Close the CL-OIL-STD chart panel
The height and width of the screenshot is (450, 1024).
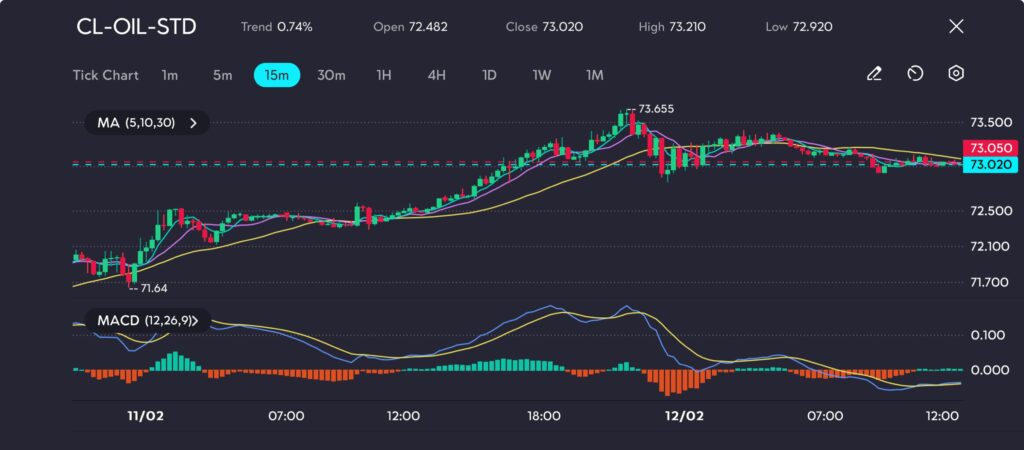[x=956, y=26]
